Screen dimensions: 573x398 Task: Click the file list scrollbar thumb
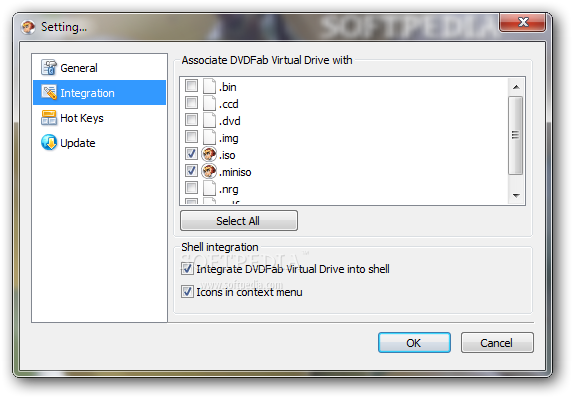click(516, 135)
